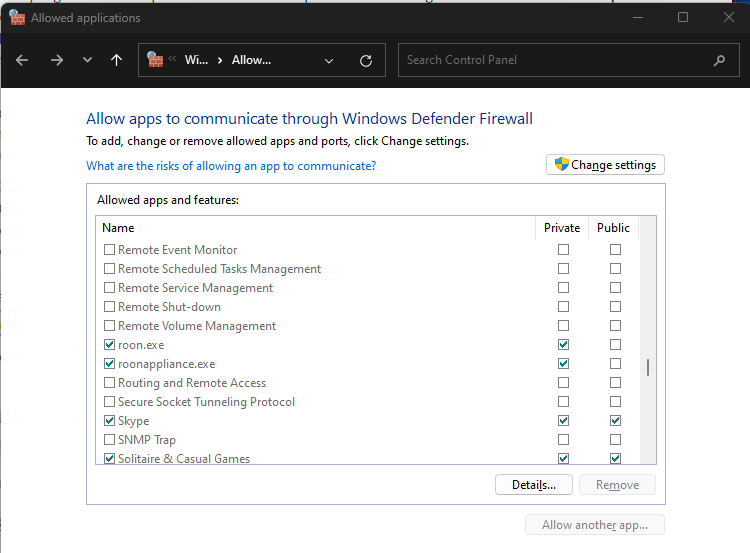This screenshot has width=750, height=553.
Task: Click the apps list scrollbar thumb
Action: [x=648, y=367]
